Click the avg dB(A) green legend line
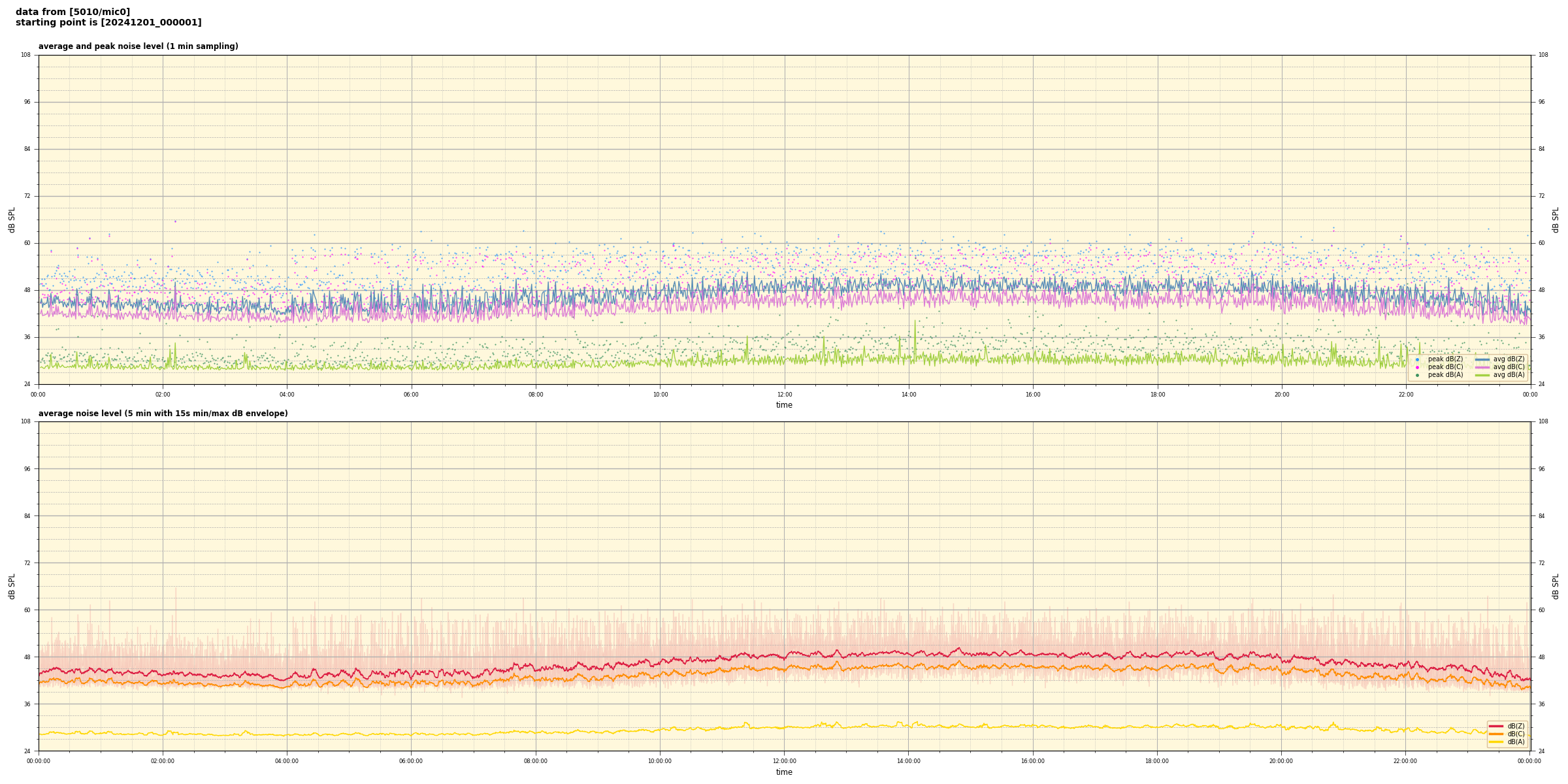Screen dimensions: 1568x784 point(1482,375)
